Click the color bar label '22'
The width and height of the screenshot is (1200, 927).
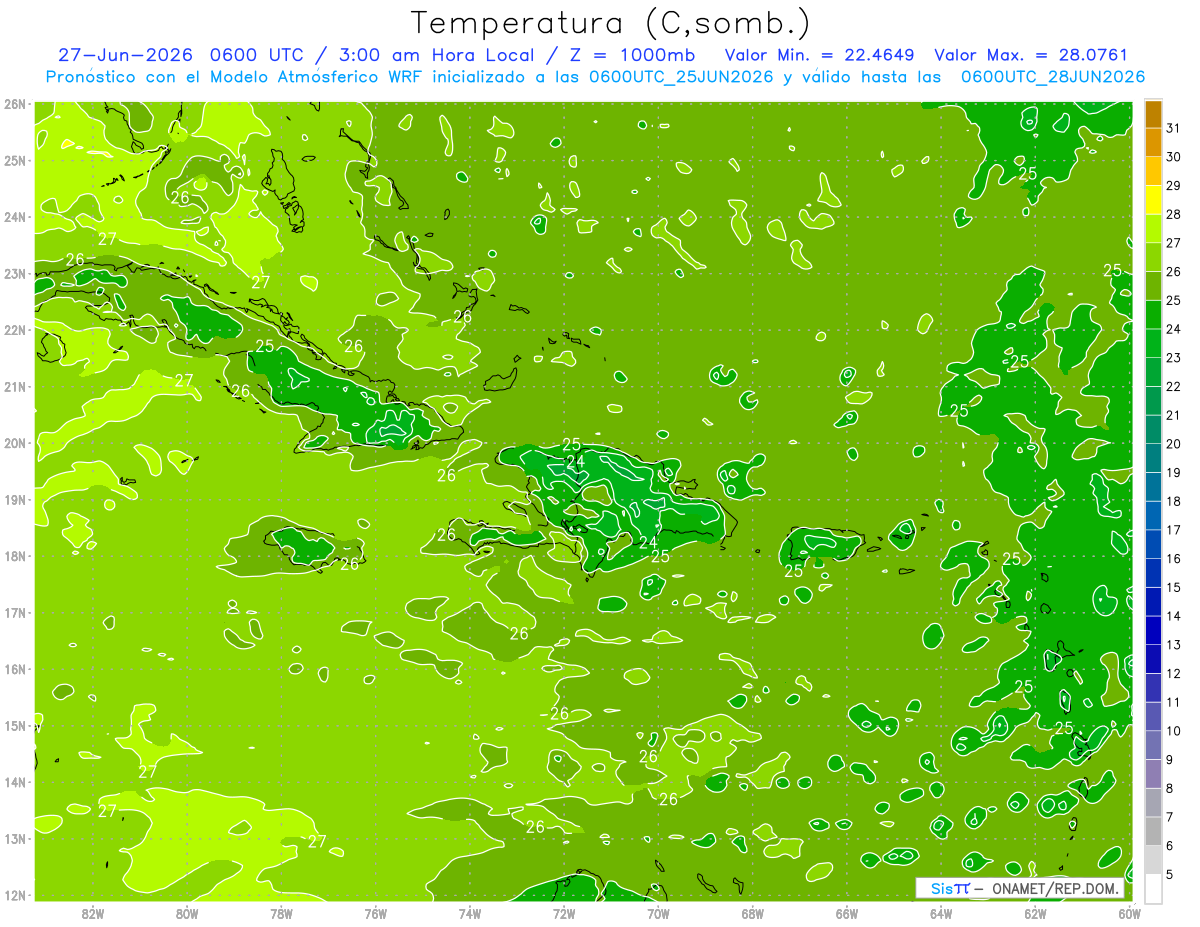pyautogui.click(x=1173, y=387)
